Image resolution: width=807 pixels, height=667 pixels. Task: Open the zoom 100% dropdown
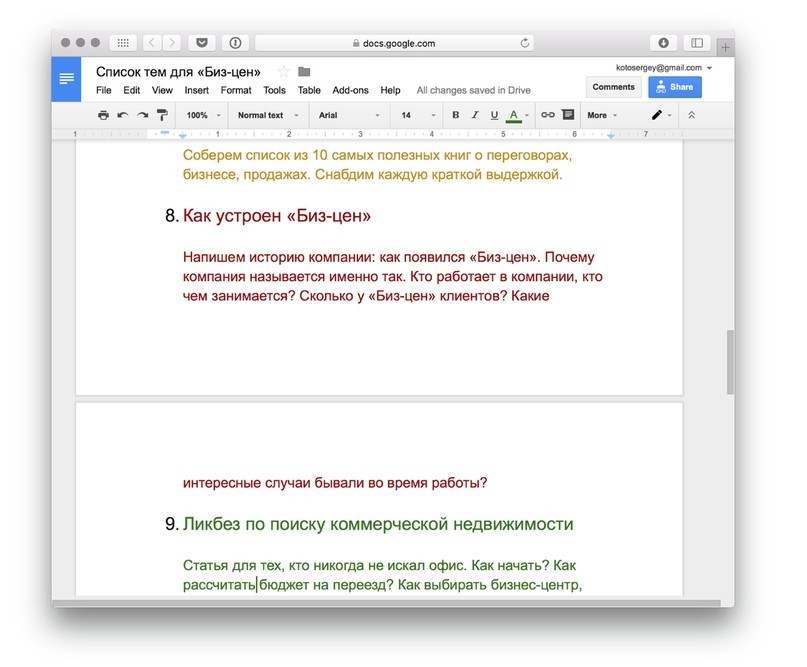pyautogui.click(x=203, y=115)
